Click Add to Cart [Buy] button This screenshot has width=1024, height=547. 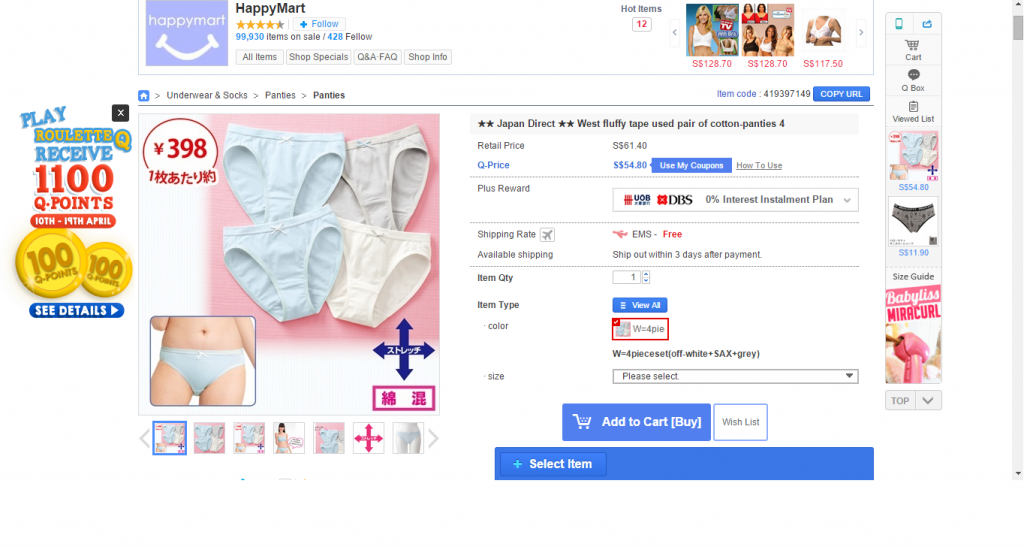[x=635, y=422]
